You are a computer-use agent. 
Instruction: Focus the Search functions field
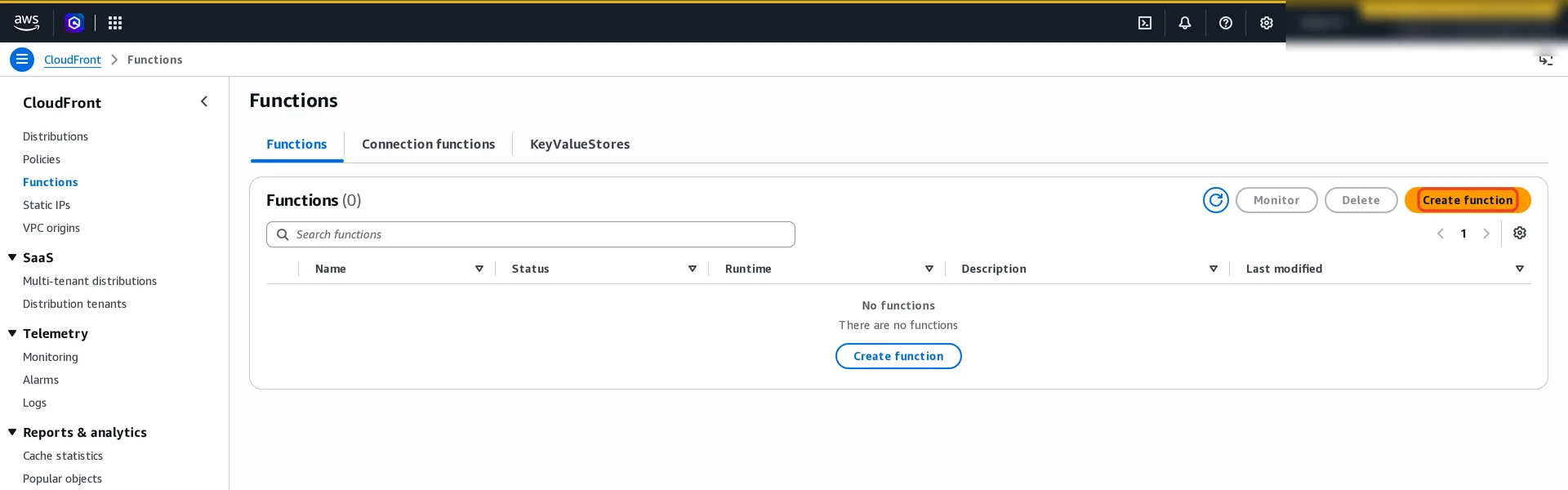[531, 234]
